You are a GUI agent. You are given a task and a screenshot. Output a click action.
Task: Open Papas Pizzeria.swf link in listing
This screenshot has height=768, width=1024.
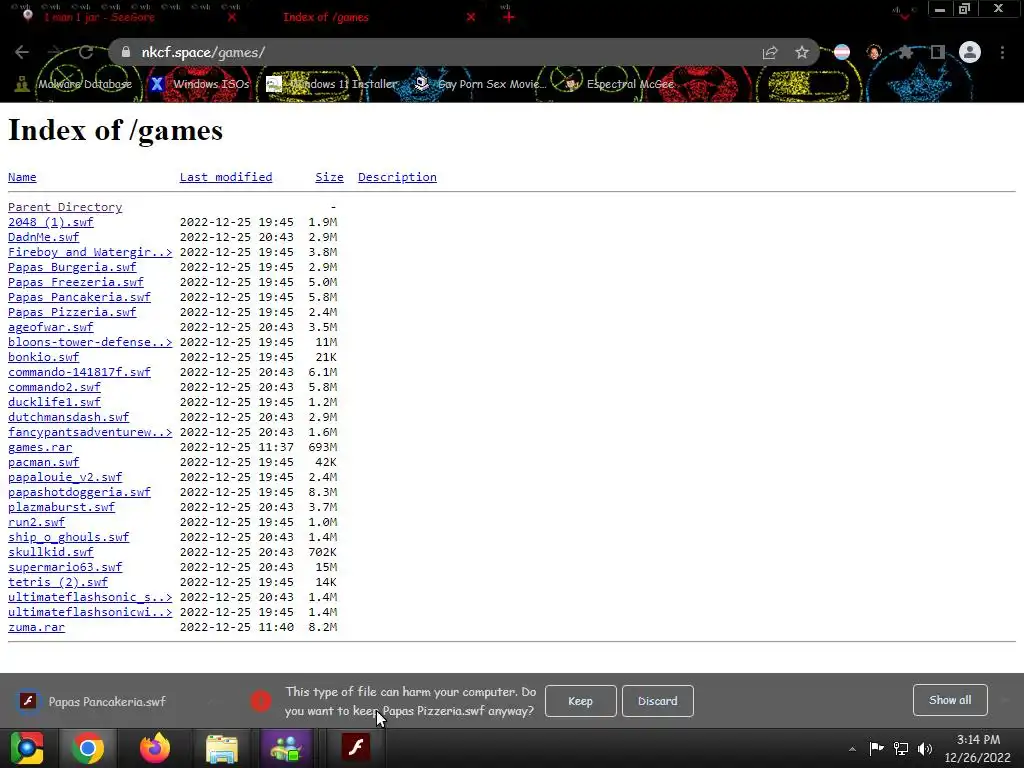coord(72,312)
